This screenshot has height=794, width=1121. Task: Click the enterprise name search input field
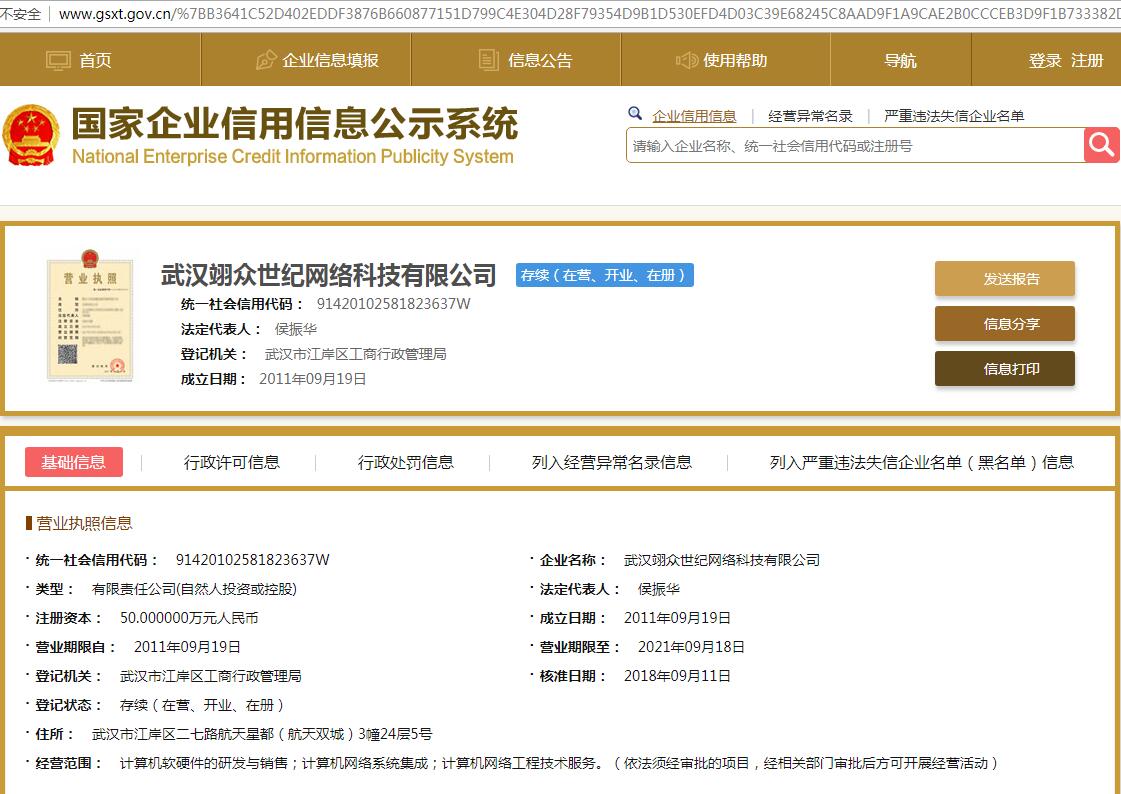click(x=855, y=146)
